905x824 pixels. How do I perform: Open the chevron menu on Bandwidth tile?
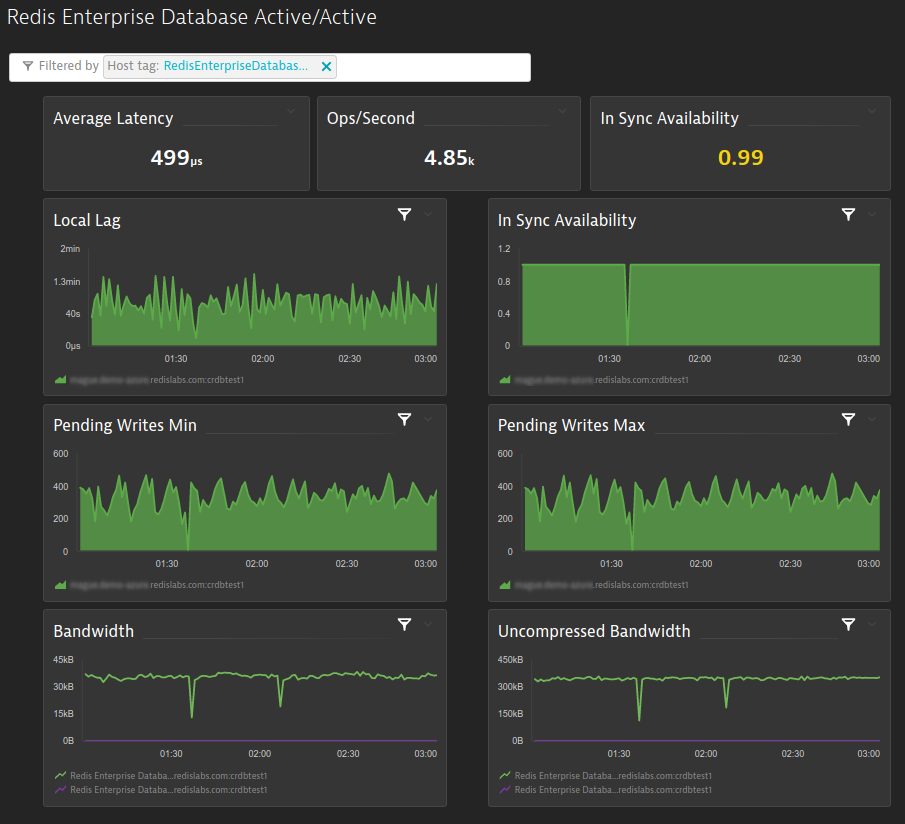click(428, 624)
